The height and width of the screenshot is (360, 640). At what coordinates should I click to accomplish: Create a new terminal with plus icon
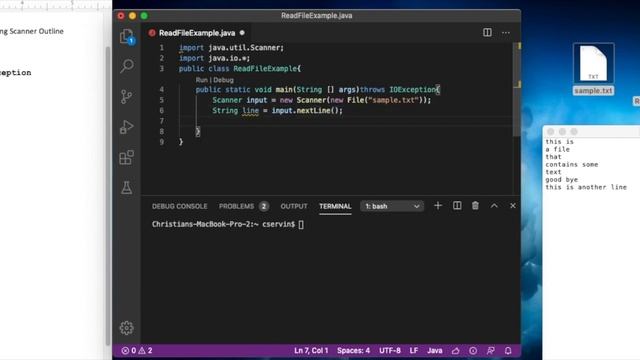438,206
